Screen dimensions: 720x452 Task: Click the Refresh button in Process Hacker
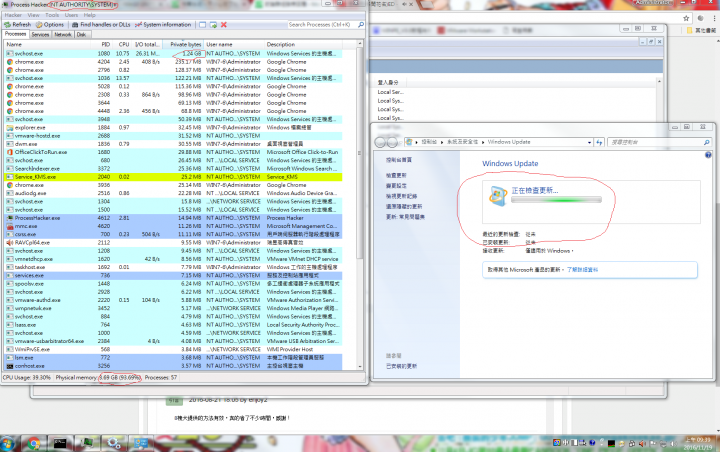tap(17, 24)
